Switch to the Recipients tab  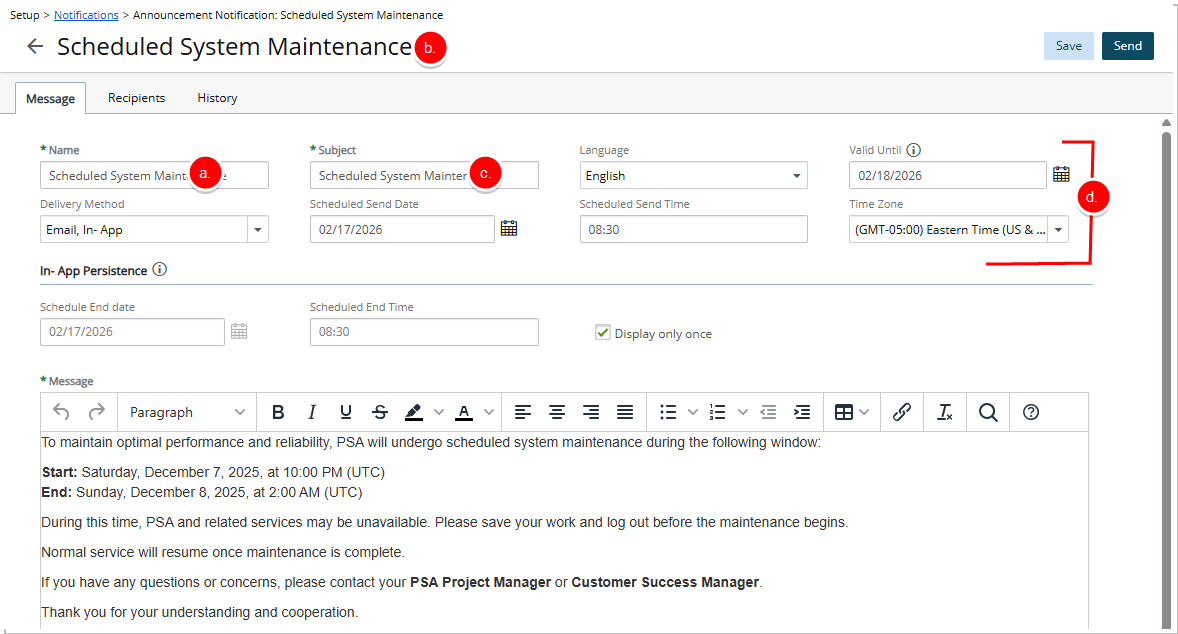pyautogui.click(x=136, y=97)
